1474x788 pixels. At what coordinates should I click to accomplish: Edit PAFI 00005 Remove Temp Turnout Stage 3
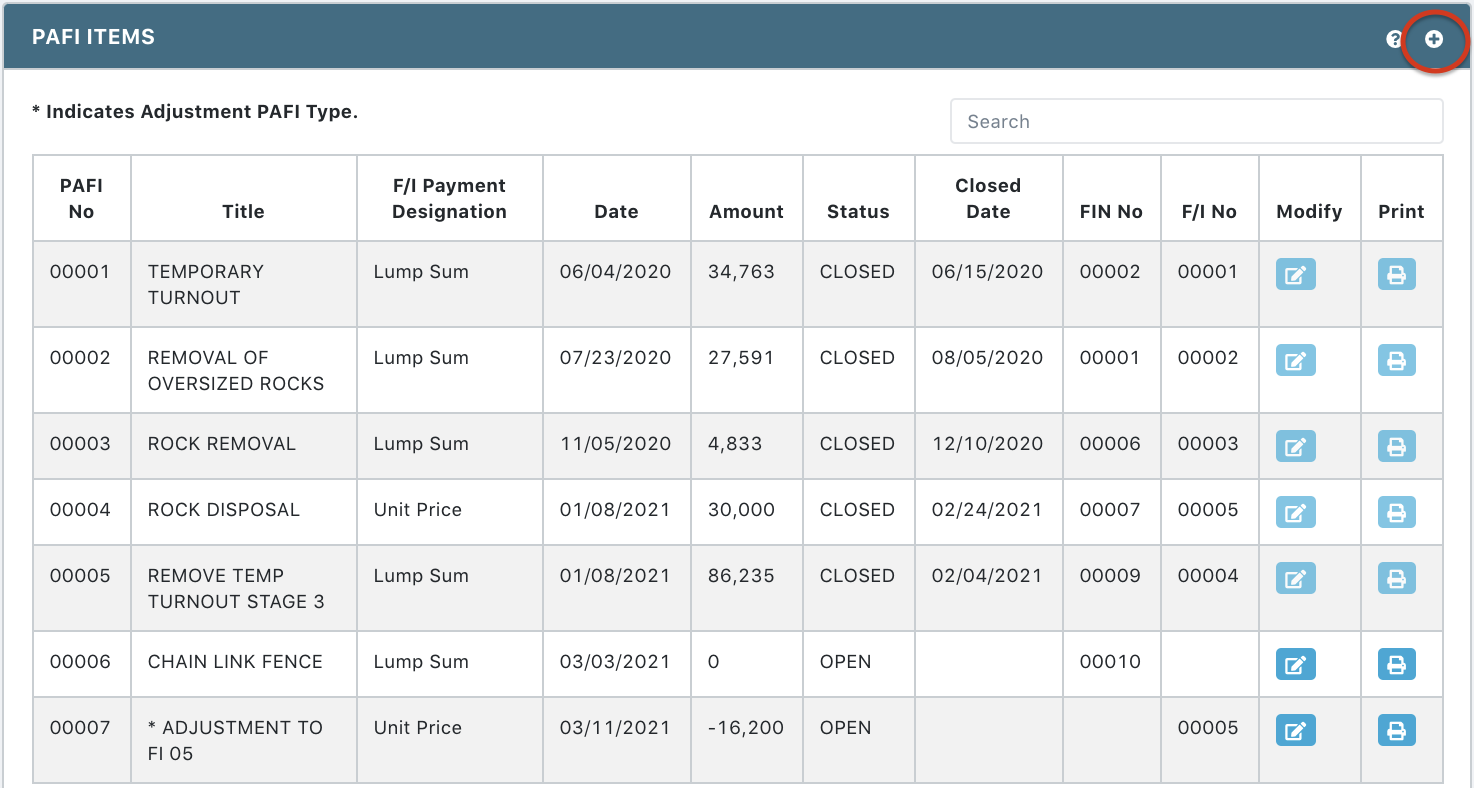click(1295, 578)
